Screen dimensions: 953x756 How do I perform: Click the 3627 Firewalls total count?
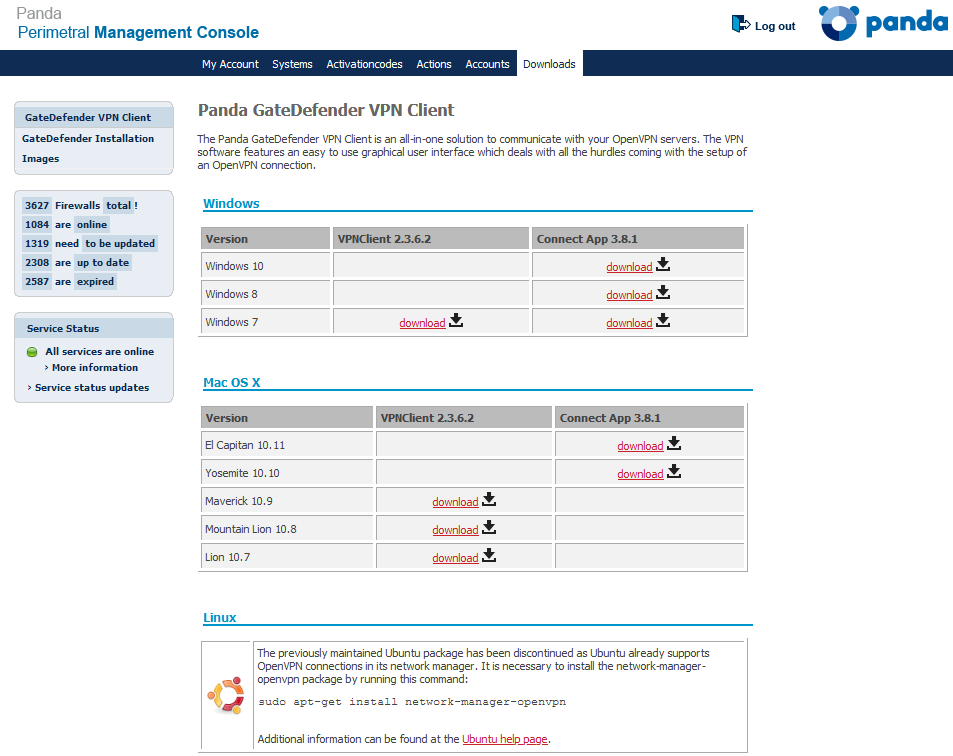pos(81,205)
